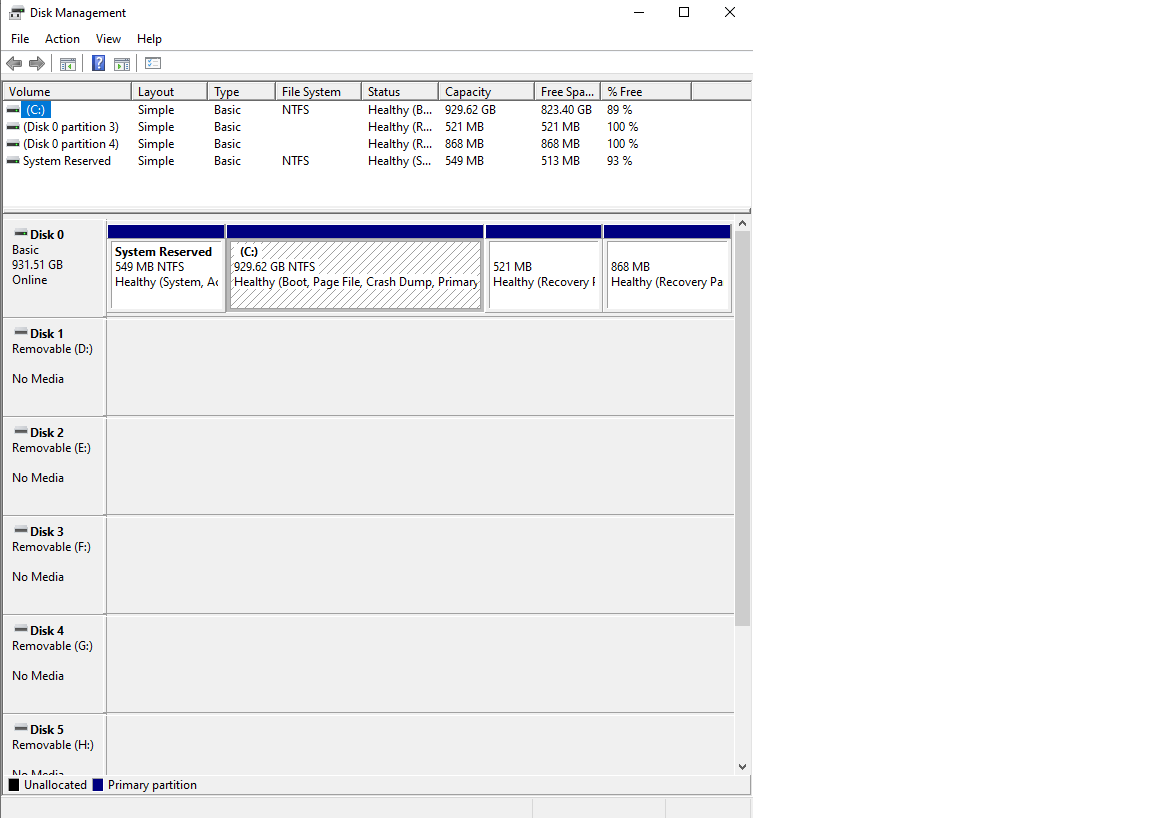Image resolution: width=1152 pixels, height=818 pixels.
Task: Sort by the File System column header
Action: 319,92
